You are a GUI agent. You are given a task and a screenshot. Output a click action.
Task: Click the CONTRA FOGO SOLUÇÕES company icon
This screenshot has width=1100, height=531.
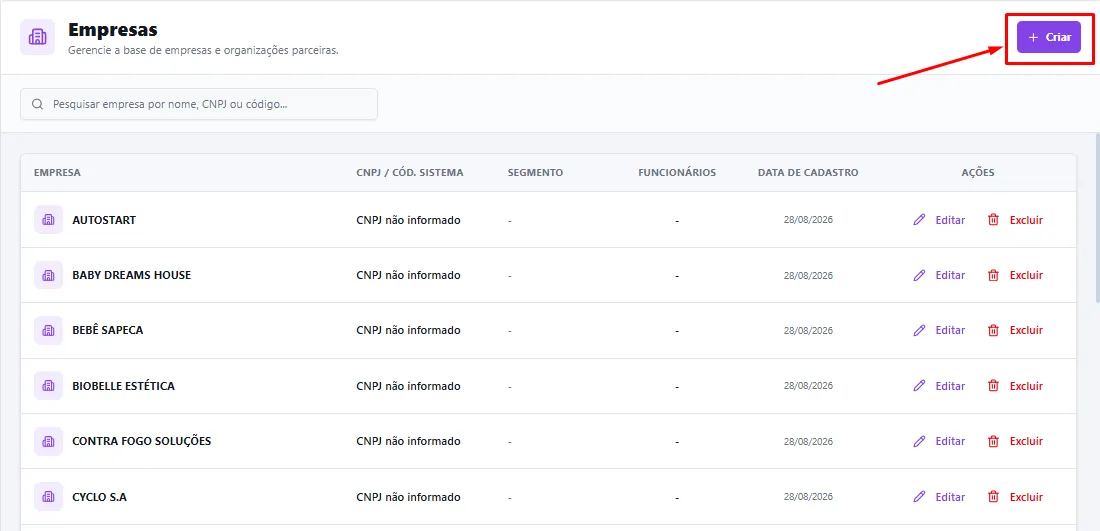[48, 441]
